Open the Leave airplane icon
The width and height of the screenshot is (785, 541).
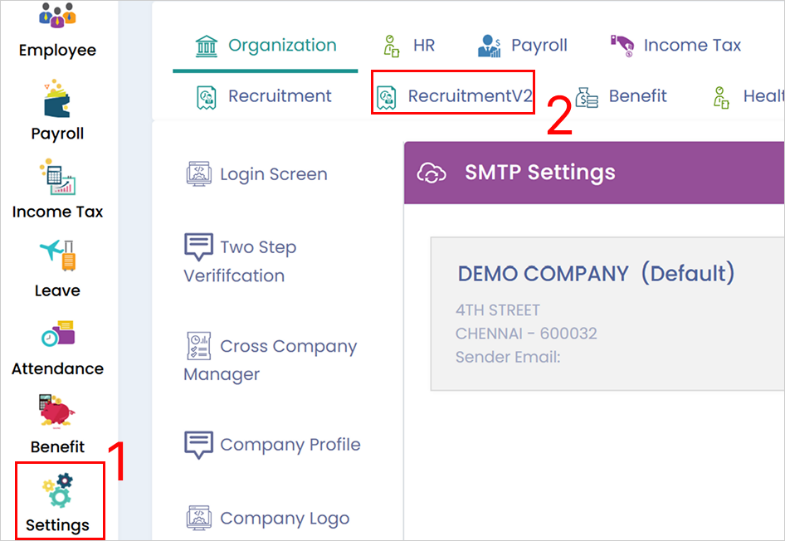click(58, 255)
